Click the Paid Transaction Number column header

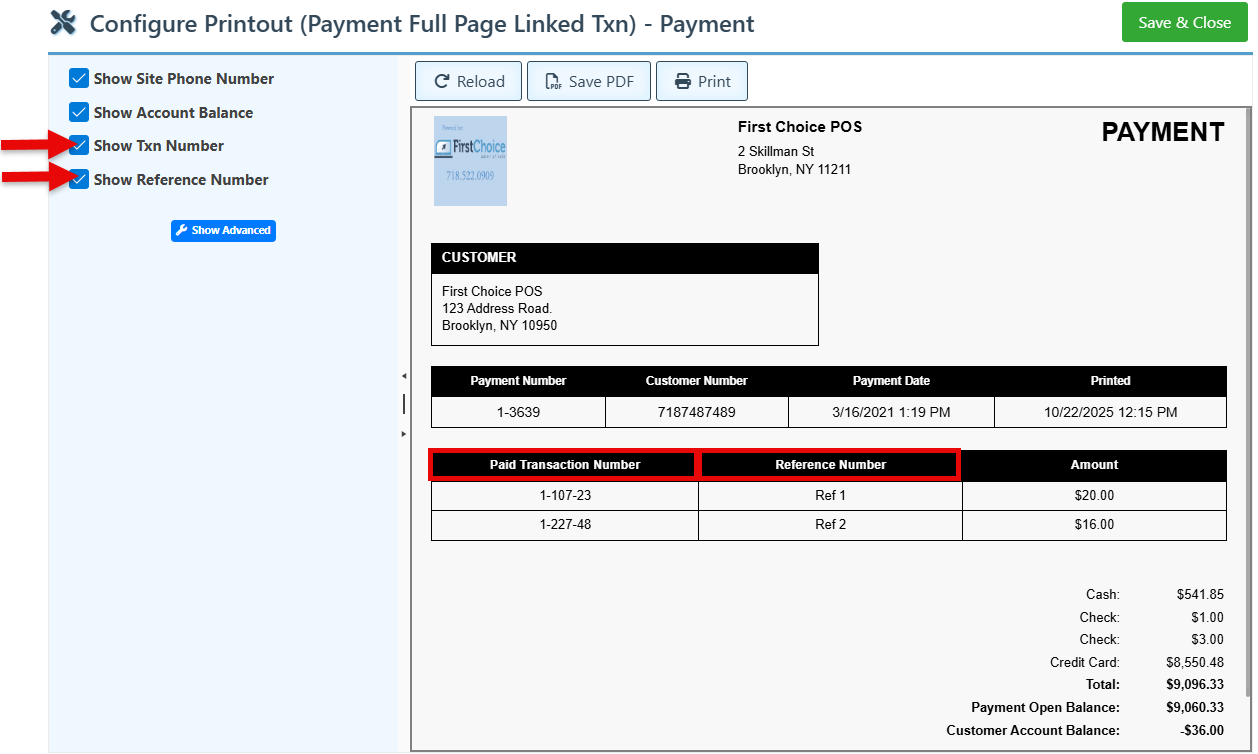[564, 465]
